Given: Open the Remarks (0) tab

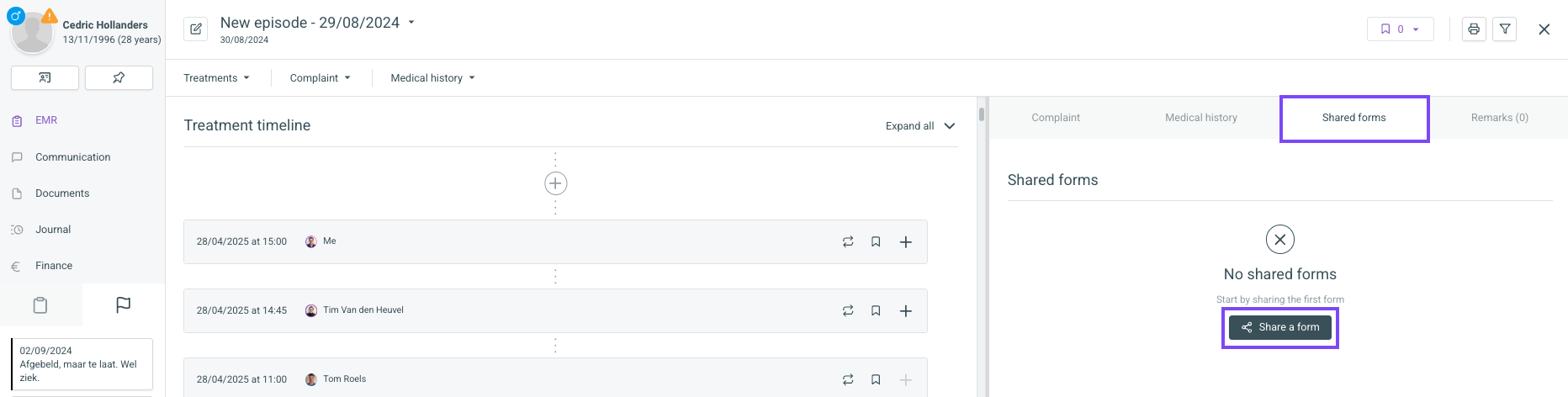Looking at the screenshot, I should pyautogui.click(x=1499, y=118).
